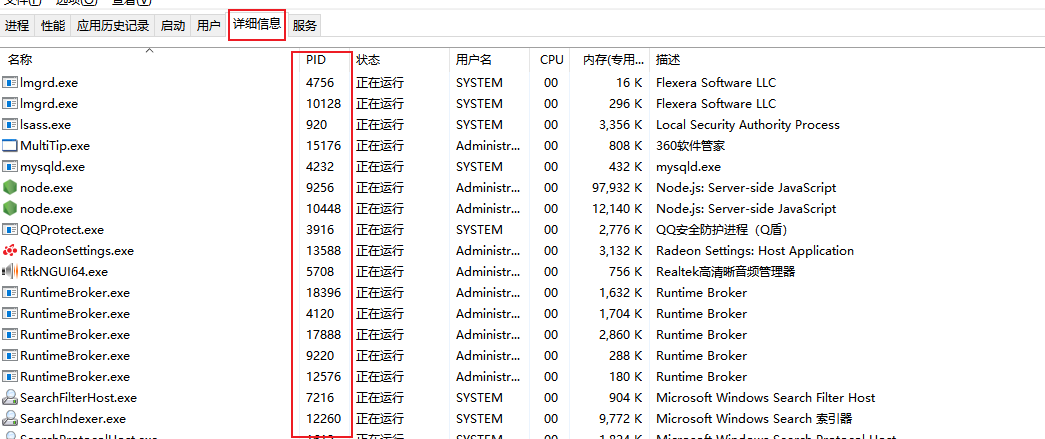This screenshot has width=1045, height=439.
Task: Select the RtkNGUI64.exe process name
Action: [x=64, y=272]
